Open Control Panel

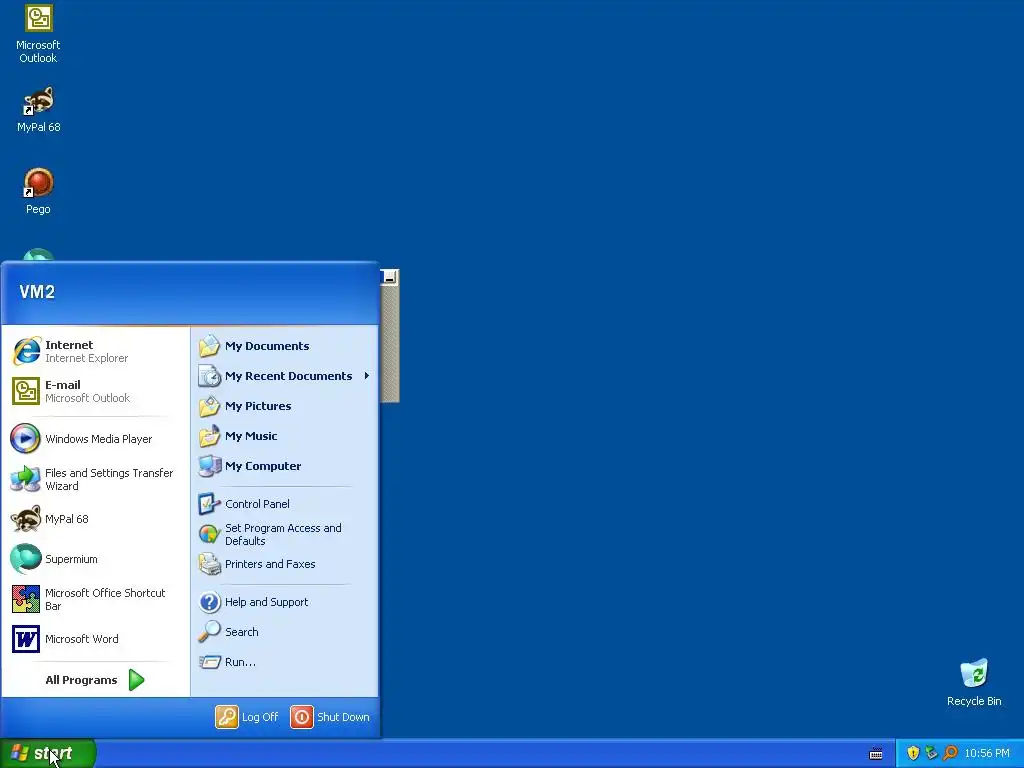pos(284,504)
